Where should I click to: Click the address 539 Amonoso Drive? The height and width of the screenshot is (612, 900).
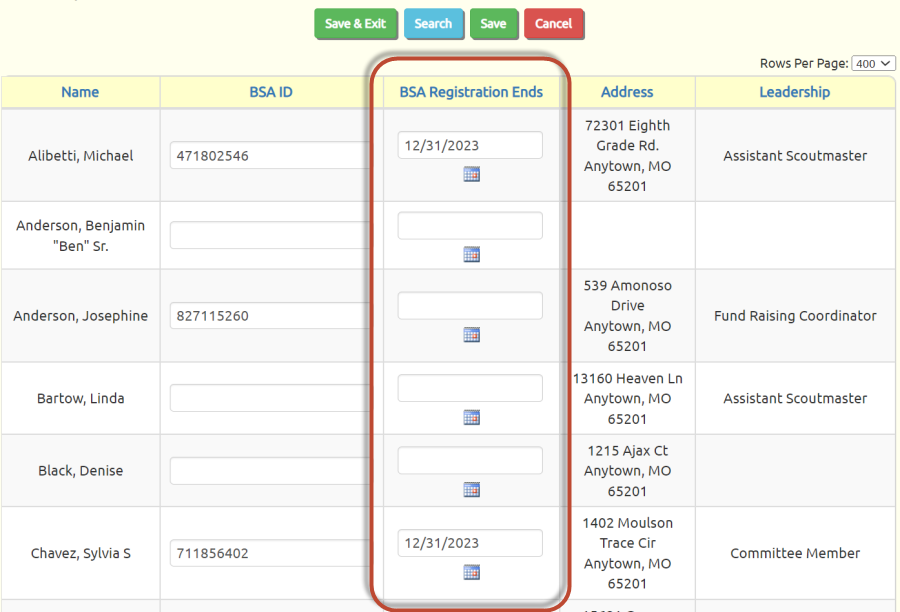click(x=627, y=316)
